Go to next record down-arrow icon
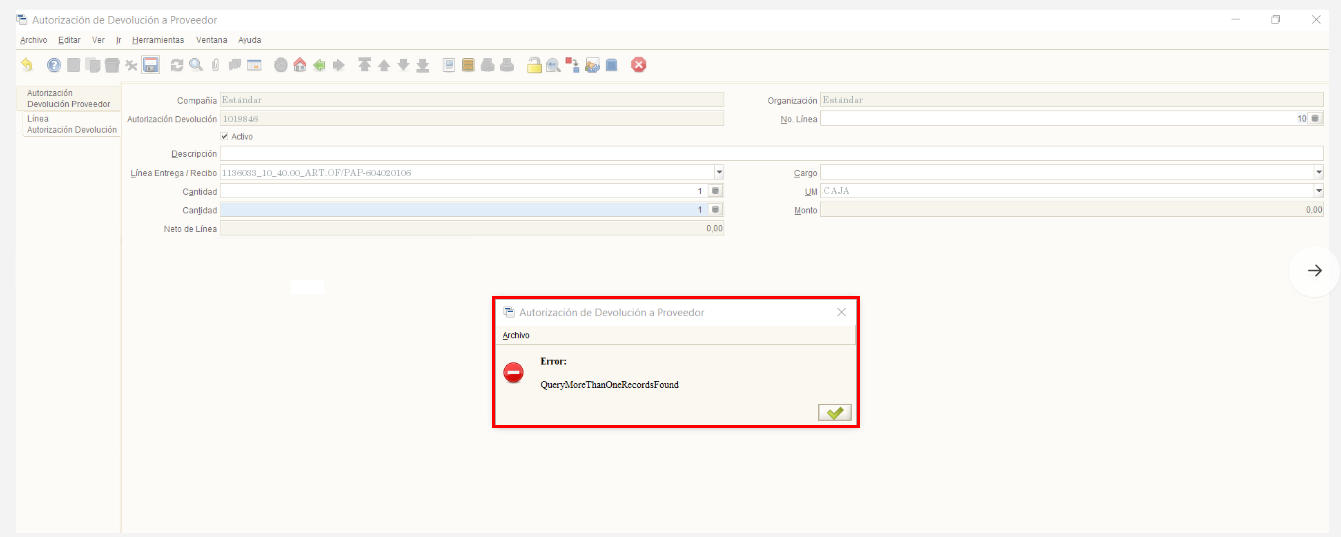Viewport: 1341px width, 537px height. pos(403,65)
